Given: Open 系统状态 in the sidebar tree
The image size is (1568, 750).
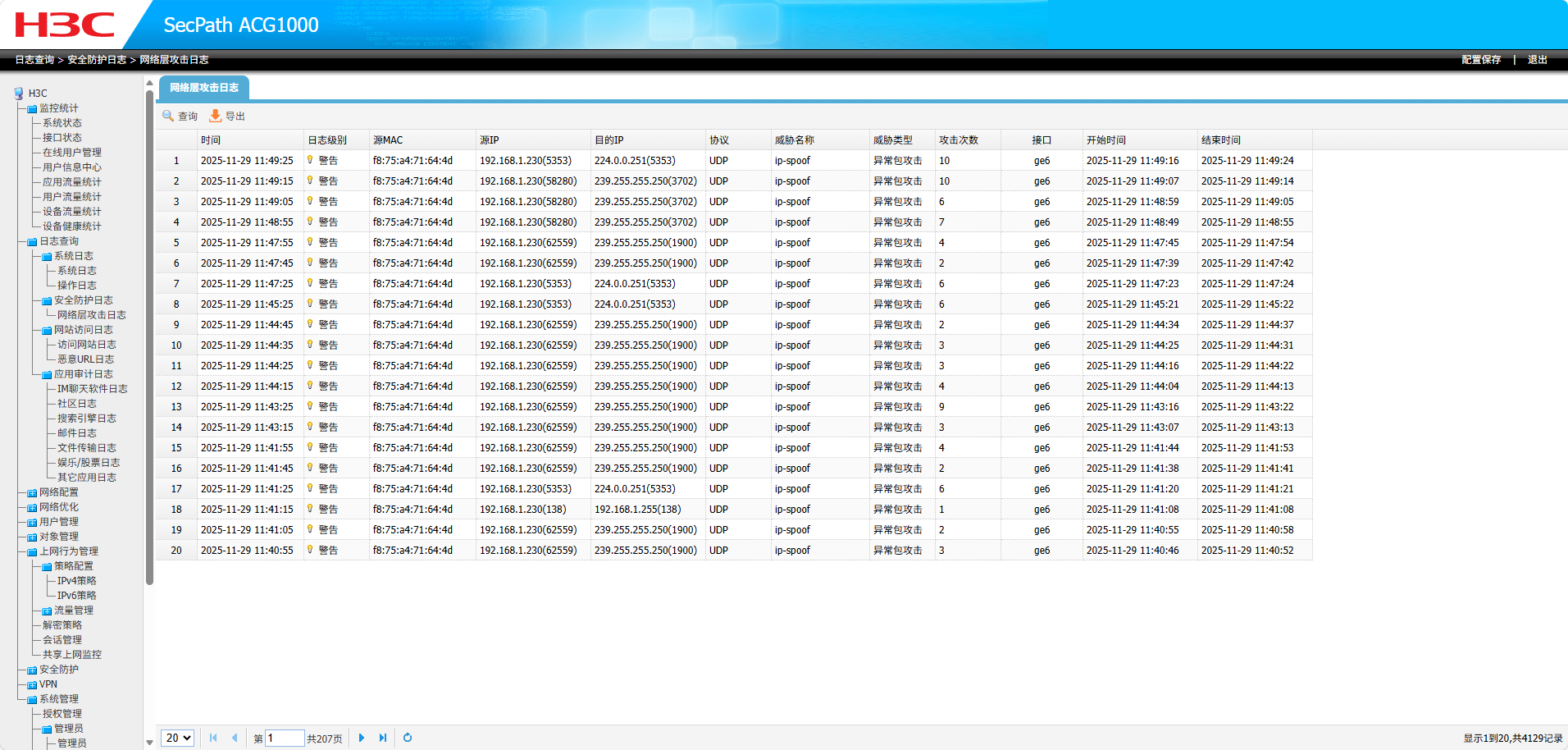Looking at the screenshot, I should pyautogui.click(x=62, y=123).
